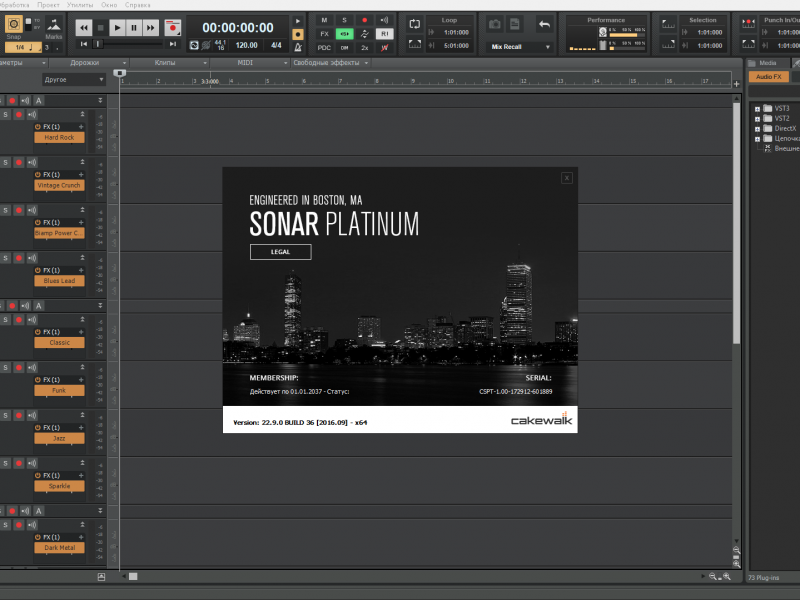
Task: Stop the transport
Action: coord(101,28)
